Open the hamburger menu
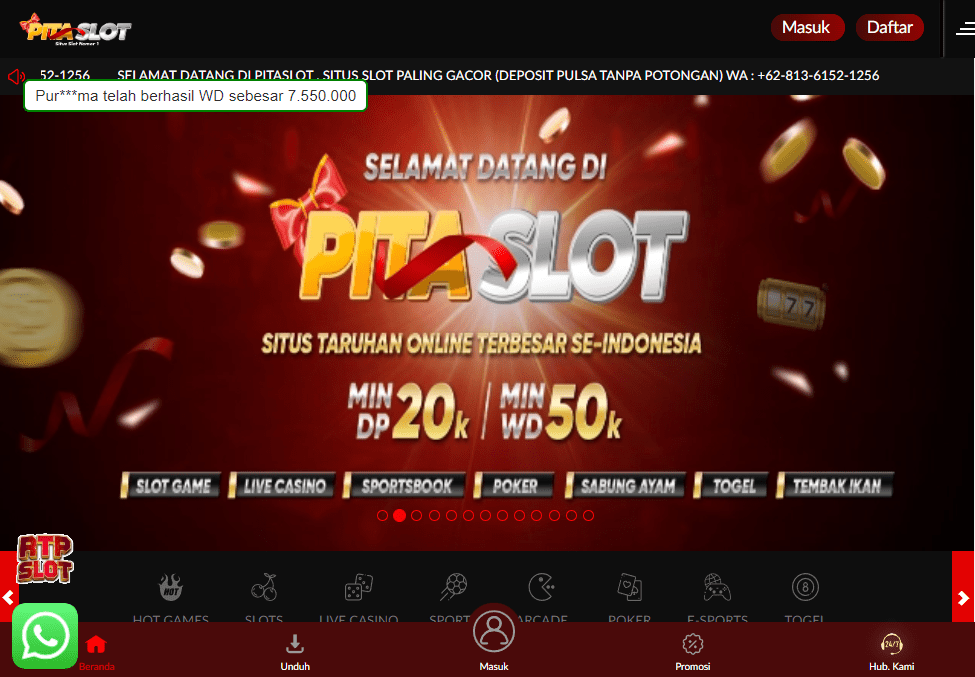Image resolution: width=975 pixels, height=677 pixels. pyautogui.click(x=964, y=29)
